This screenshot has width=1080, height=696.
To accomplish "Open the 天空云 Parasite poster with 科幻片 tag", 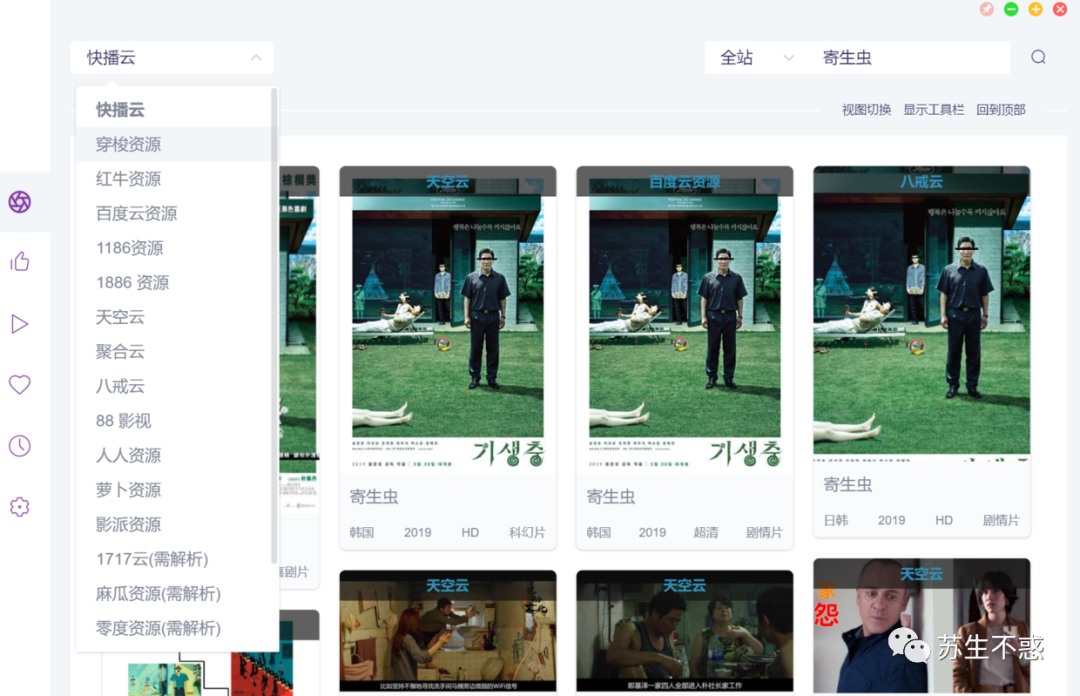I will tap(448, 319).
